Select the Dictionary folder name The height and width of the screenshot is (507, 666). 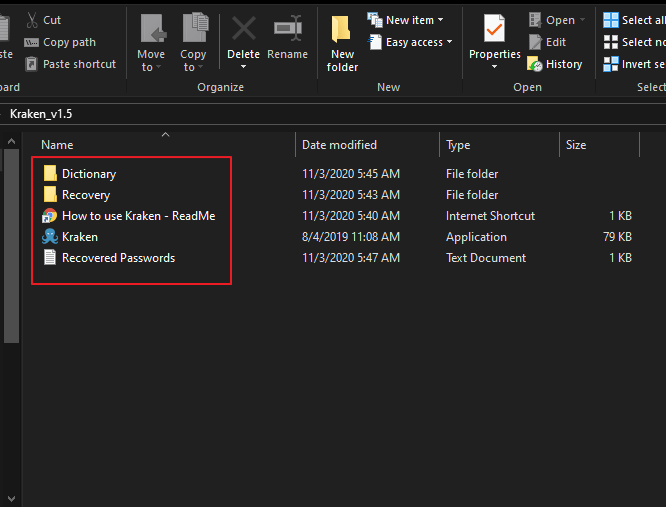(89, 174)
